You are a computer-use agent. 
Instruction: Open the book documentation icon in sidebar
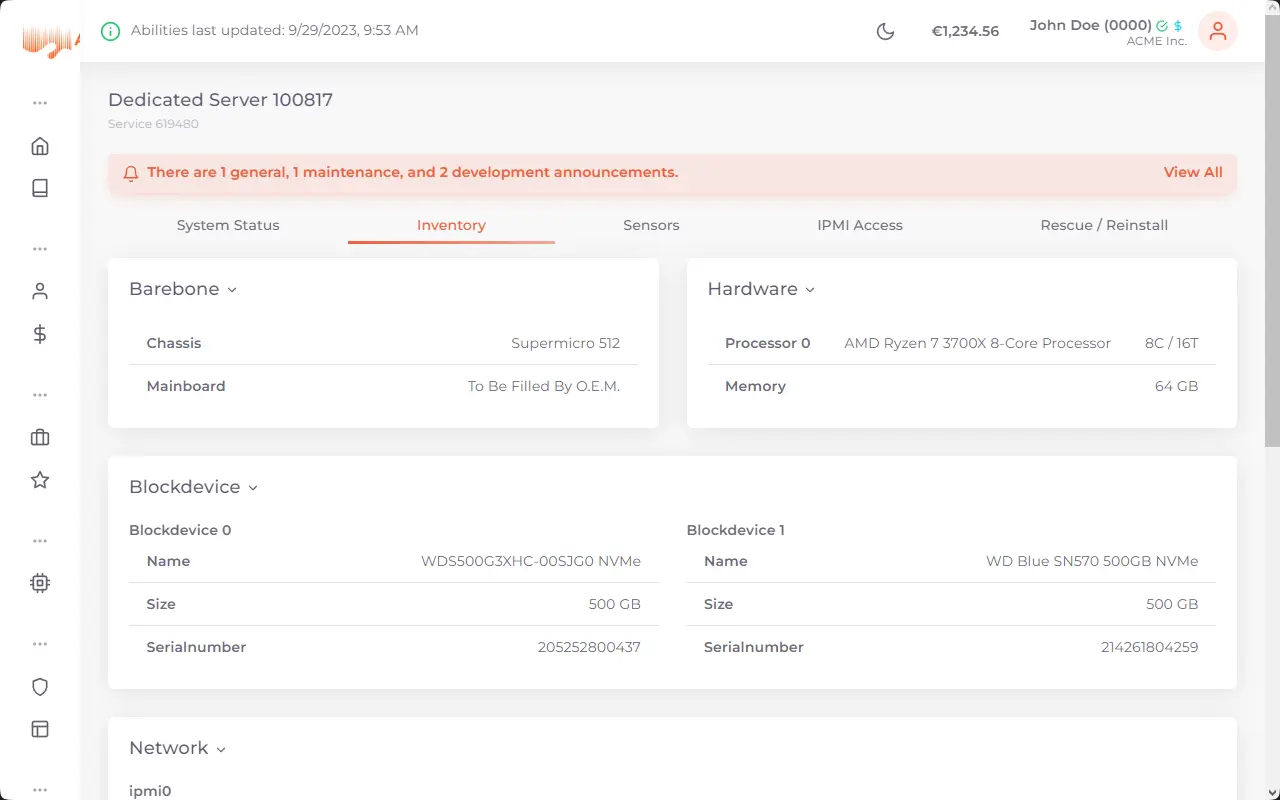tap(40, 188)
